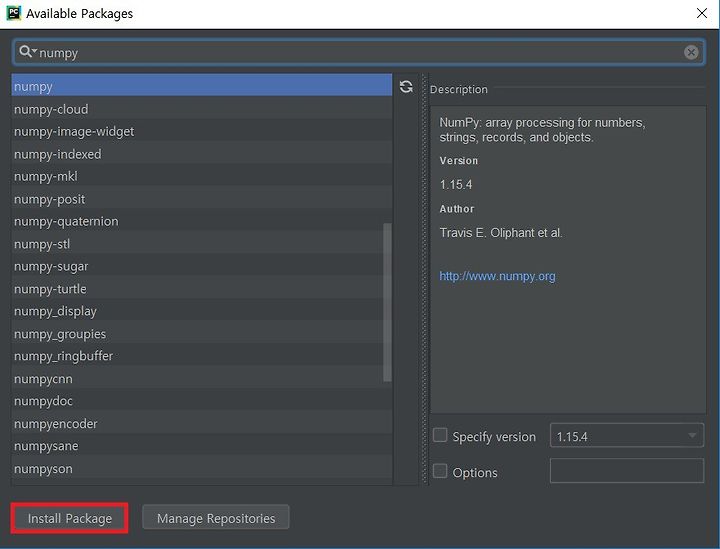Select numpy-quaternion package

(202, 221)
